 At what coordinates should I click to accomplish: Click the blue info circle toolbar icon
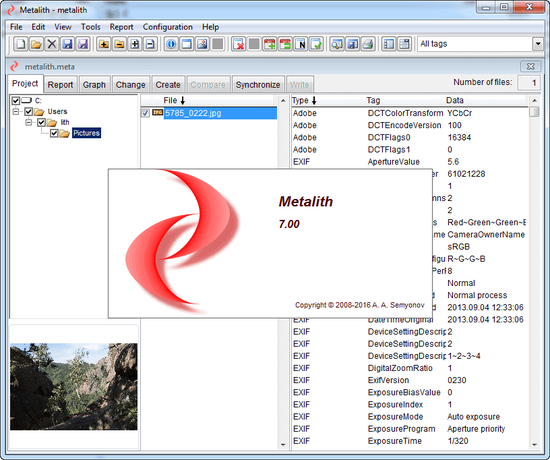[171, 44]
